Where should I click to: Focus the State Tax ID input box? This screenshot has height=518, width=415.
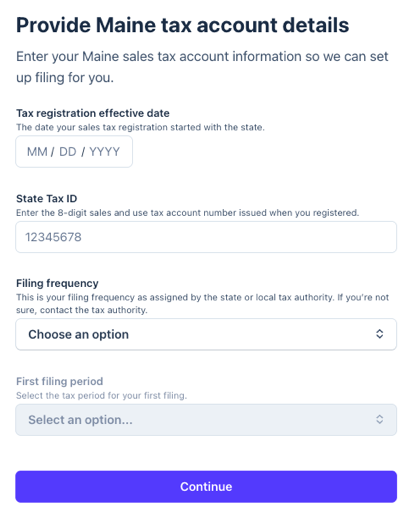tap(206, 237)
